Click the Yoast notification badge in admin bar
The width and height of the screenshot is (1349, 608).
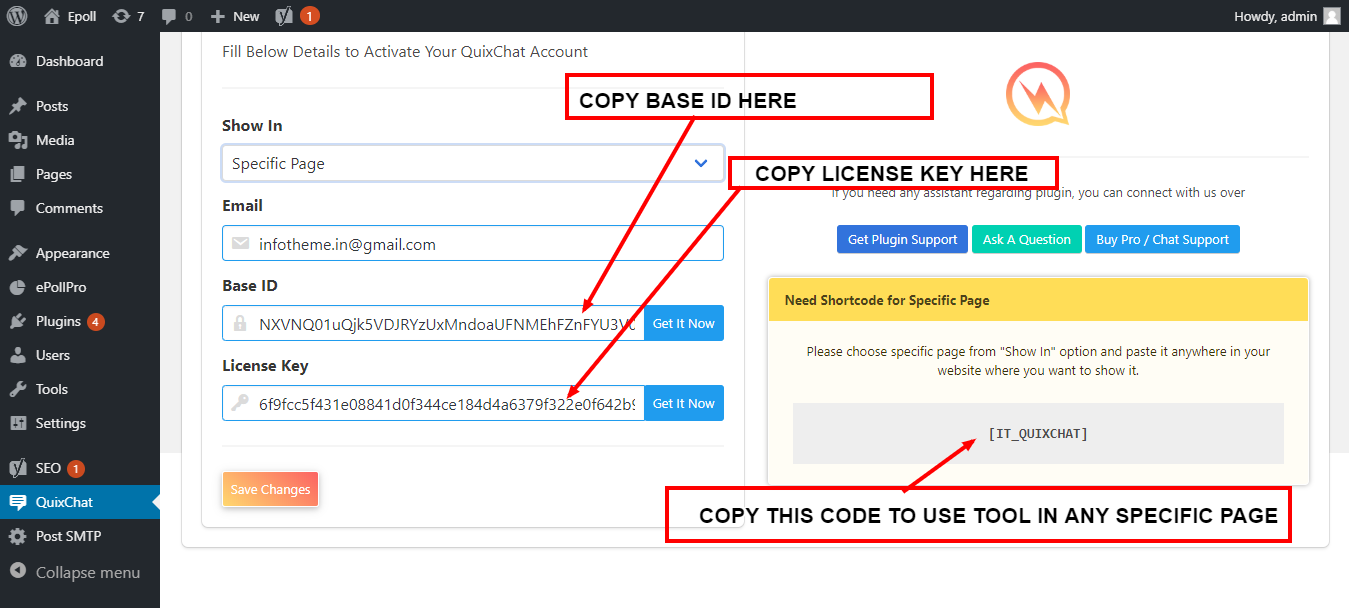click(310, 16)
